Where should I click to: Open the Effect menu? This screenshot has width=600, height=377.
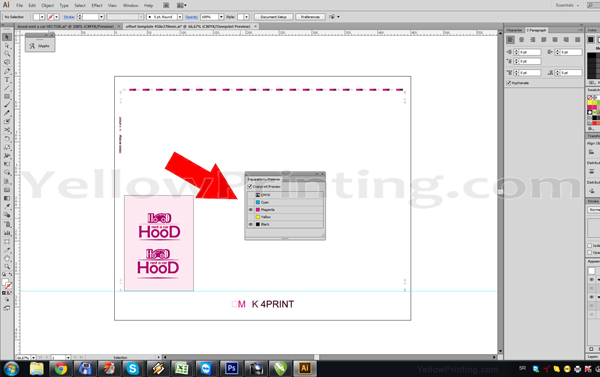97,5
